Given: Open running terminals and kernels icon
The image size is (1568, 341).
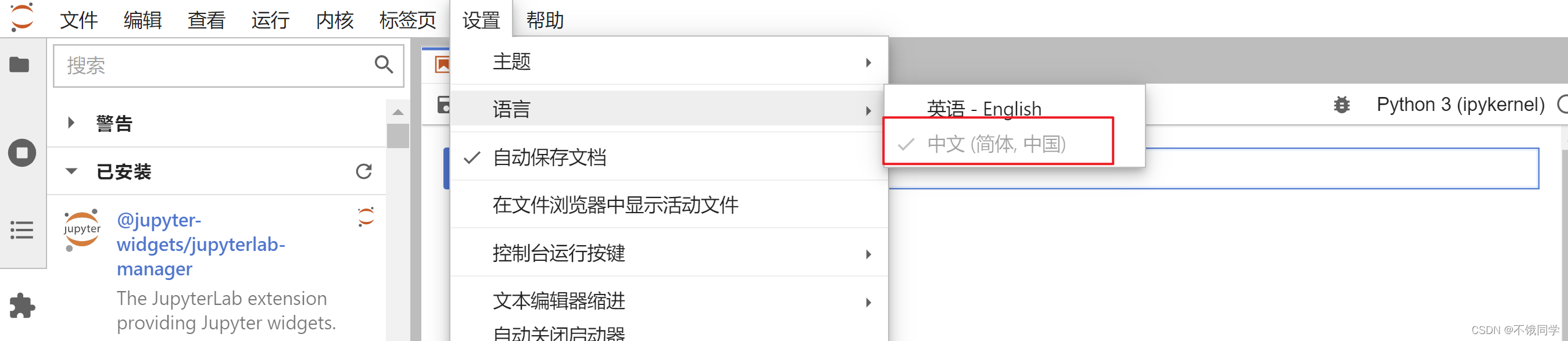Looking at the screenshot, I should (x=22, y=153).
